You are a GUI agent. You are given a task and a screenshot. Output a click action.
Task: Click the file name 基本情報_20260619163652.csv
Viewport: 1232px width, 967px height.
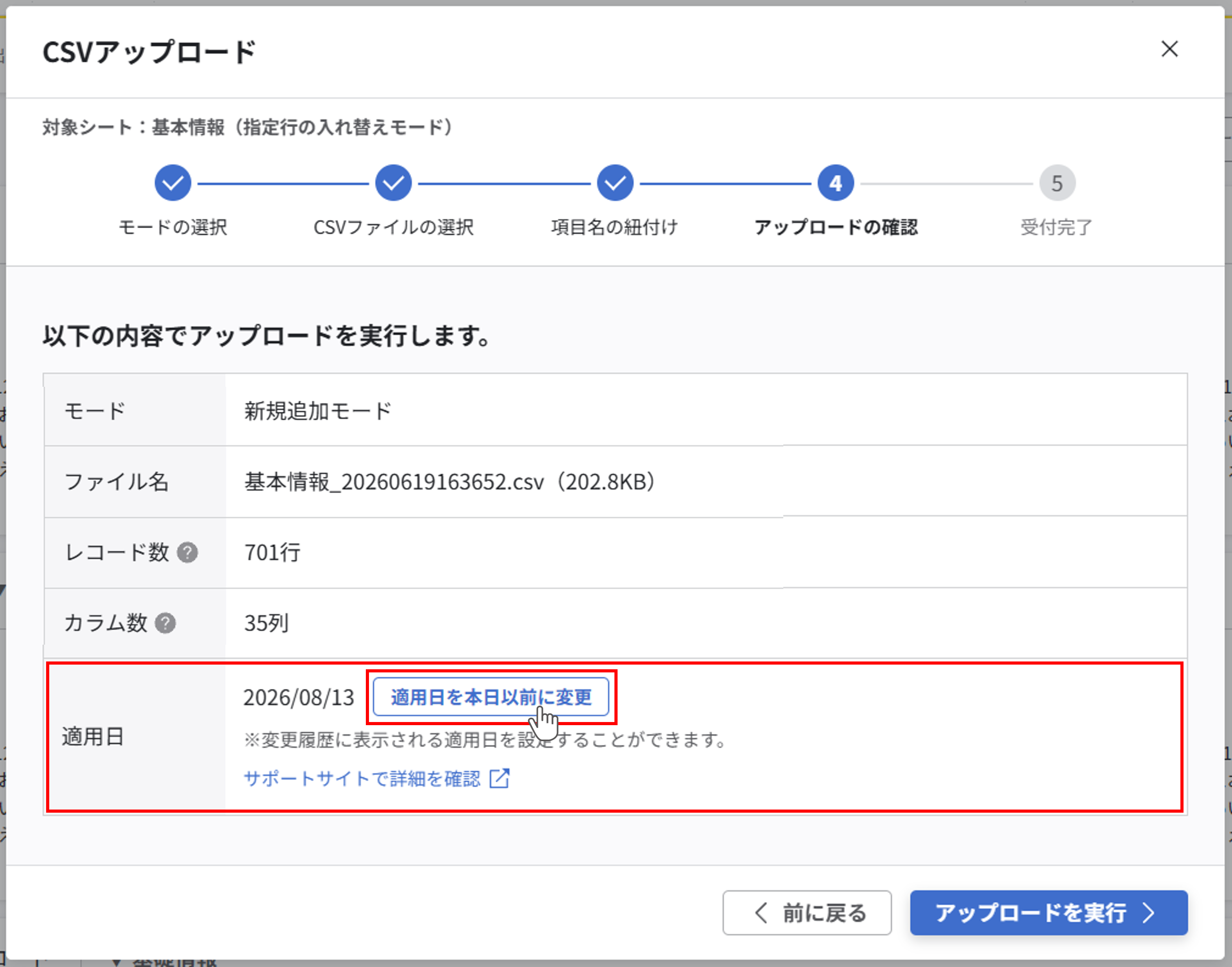(x=394, y=482)
